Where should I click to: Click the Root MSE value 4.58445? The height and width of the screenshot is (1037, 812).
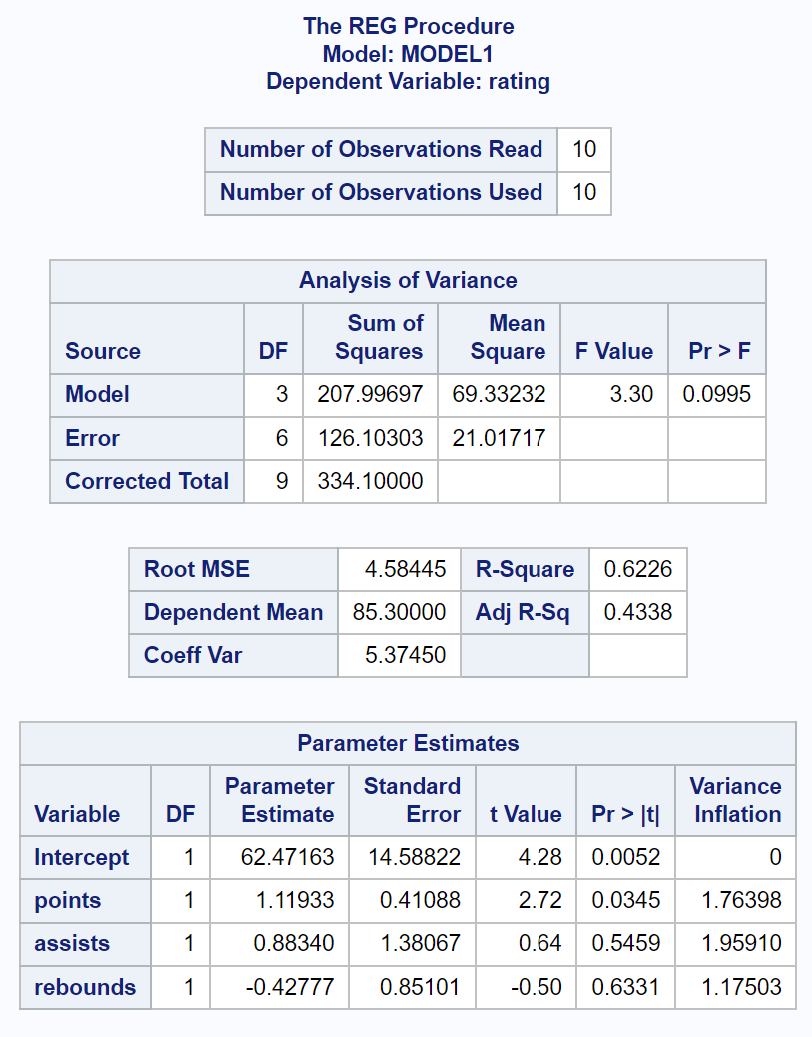tap(405, 569)
